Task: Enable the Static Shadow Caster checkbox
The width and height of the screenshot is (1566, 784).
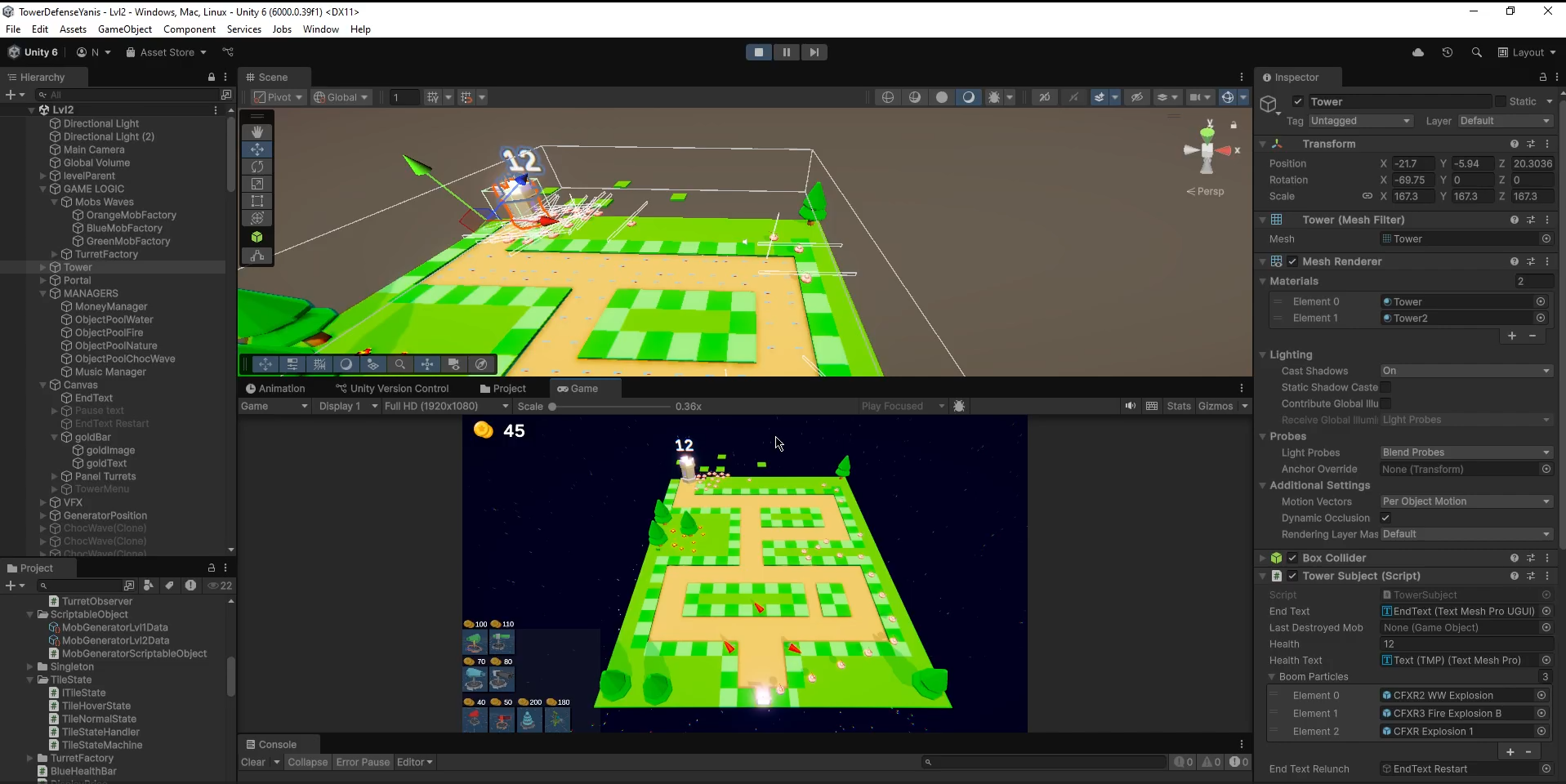Action: (1385, 387)
